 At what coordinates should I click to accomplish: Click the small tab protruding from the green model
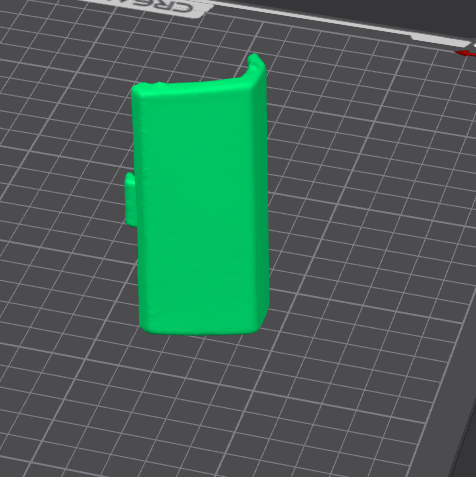[130, 199]
